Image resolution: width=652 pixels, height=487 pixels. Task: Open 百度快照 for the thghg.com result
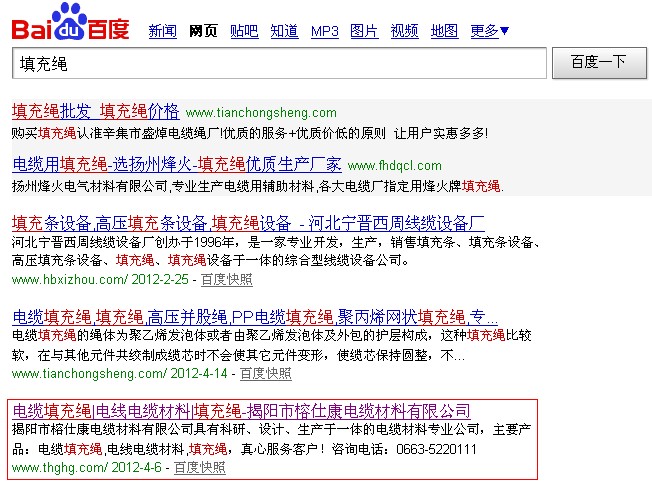[200, 467]
